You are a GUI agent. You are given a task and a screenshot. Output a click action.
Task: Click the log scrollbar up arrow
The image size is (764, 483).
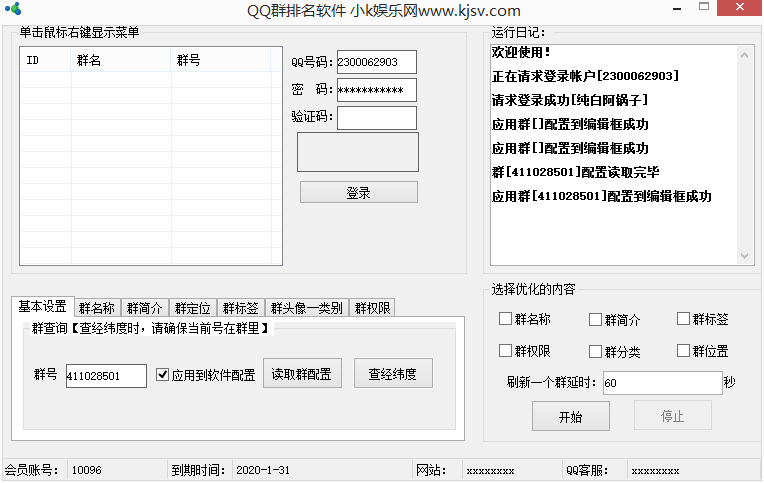point(744,55)
